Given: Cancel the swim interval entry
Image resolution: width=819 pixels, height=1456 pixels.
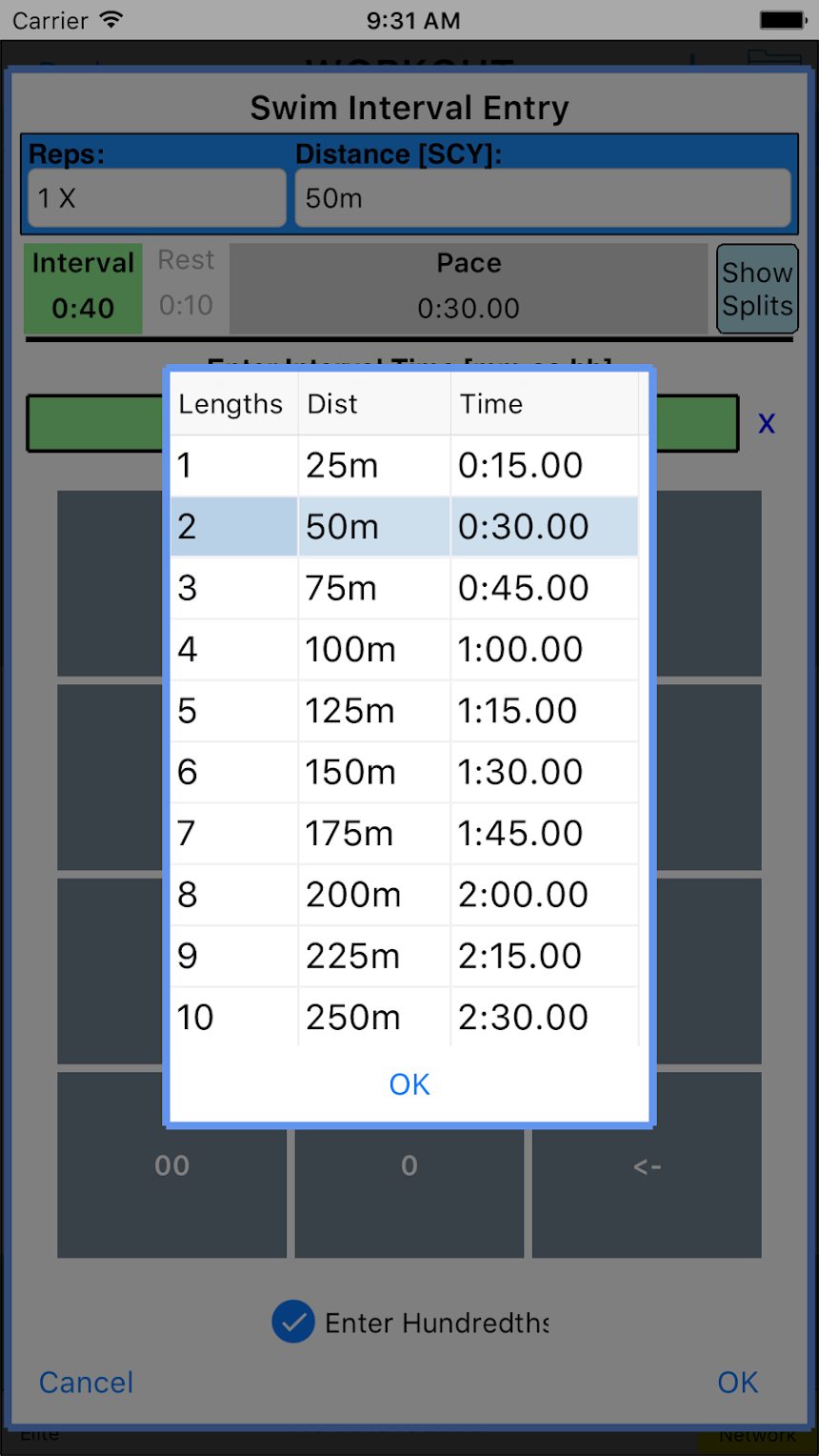Looking at the screenshot, I should coord(86,1383).
